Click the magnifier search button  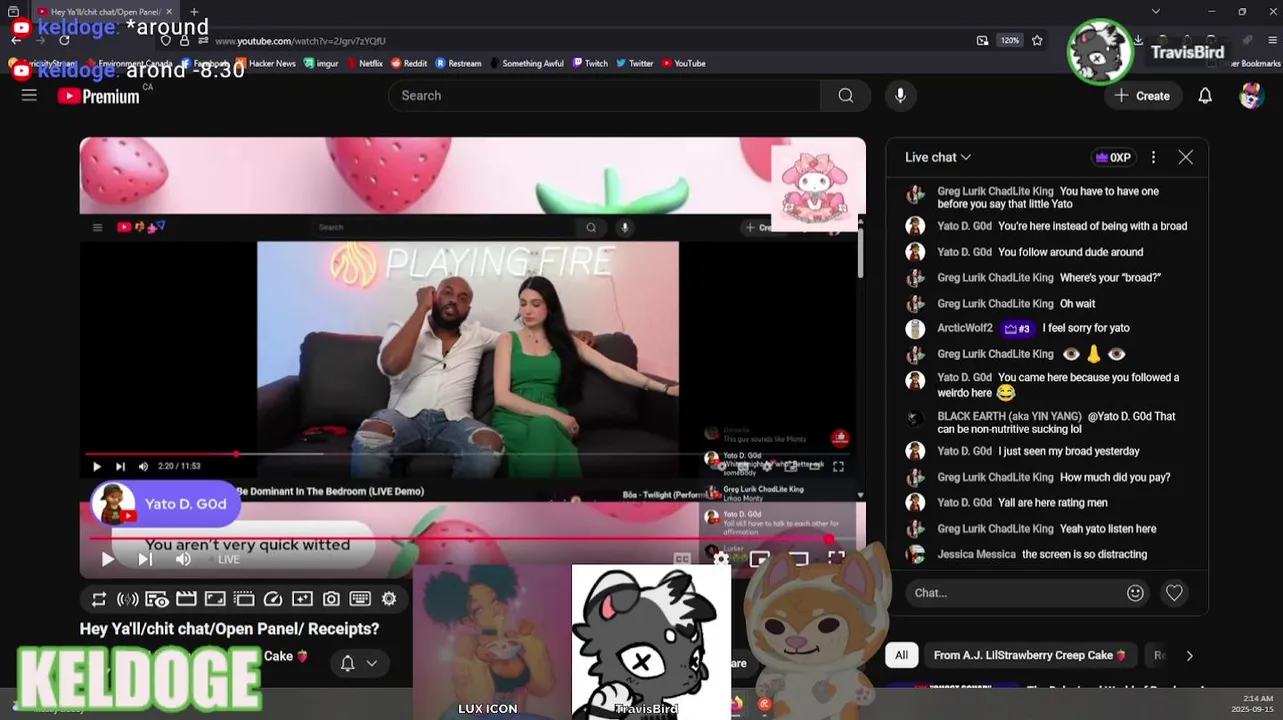(x=846, y=96)
